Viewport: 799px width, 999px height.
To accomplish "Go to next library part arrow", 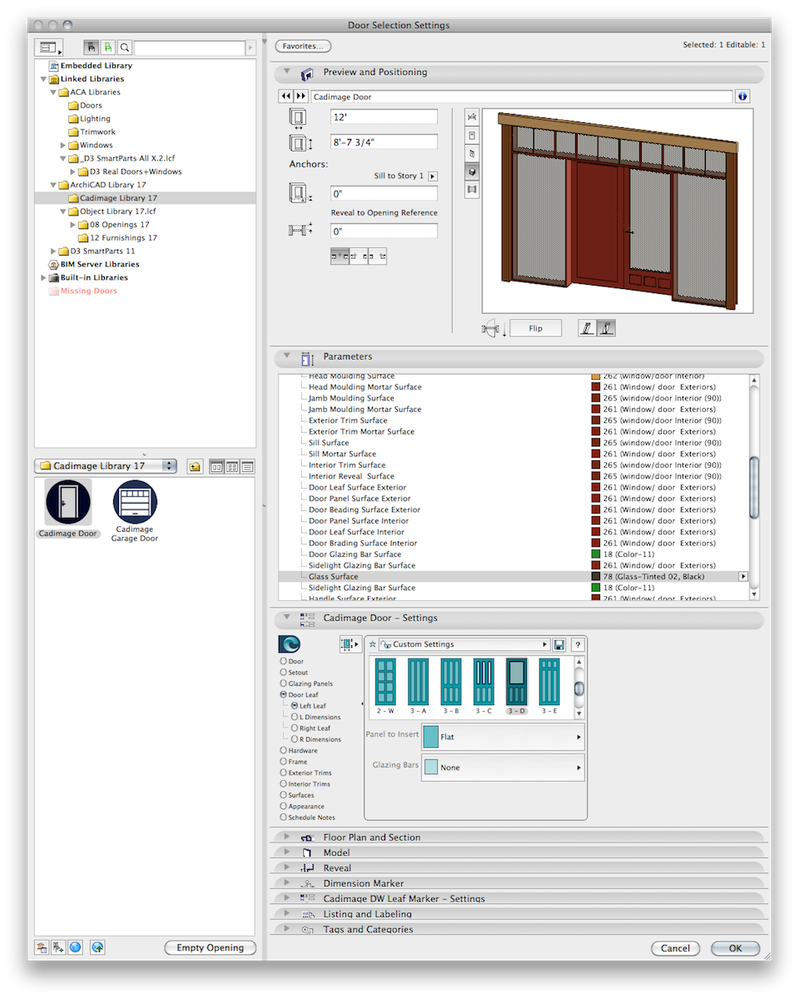I will [x=300, y=96].
